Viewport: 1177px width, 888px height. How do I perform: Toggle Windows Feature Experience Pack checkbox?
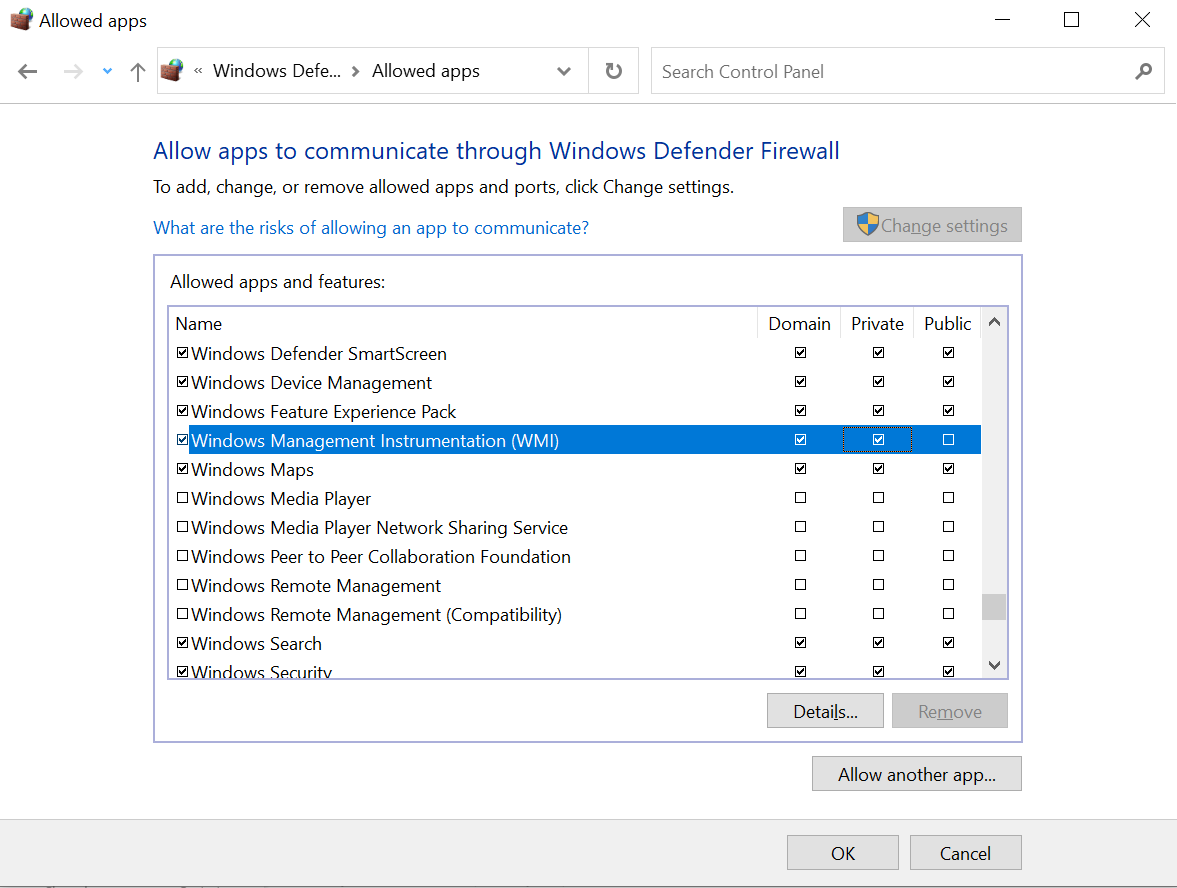coord(182,411)
